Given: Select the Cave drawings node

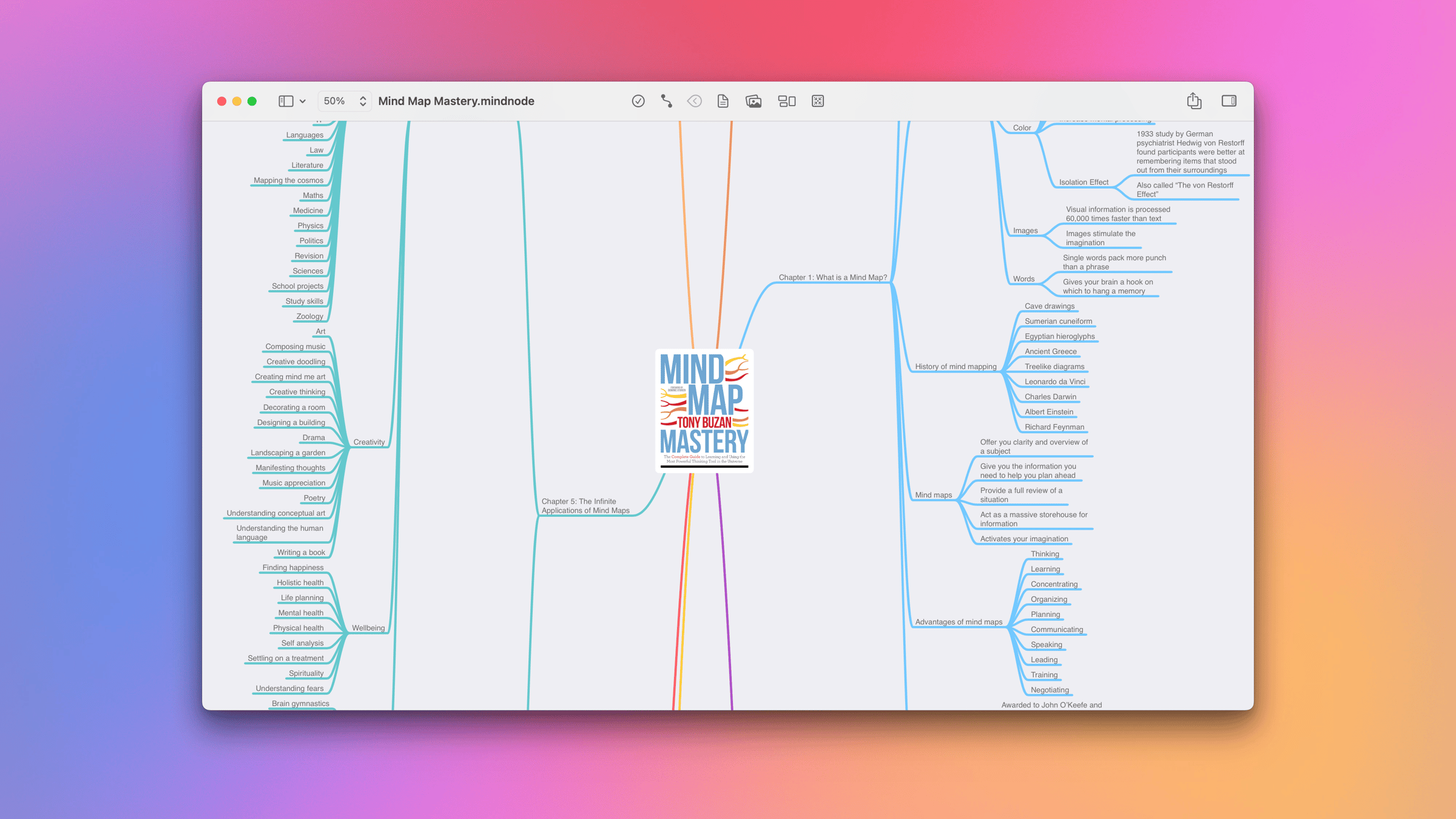Looking at the screenshot, I should [x=1050, y=306].
